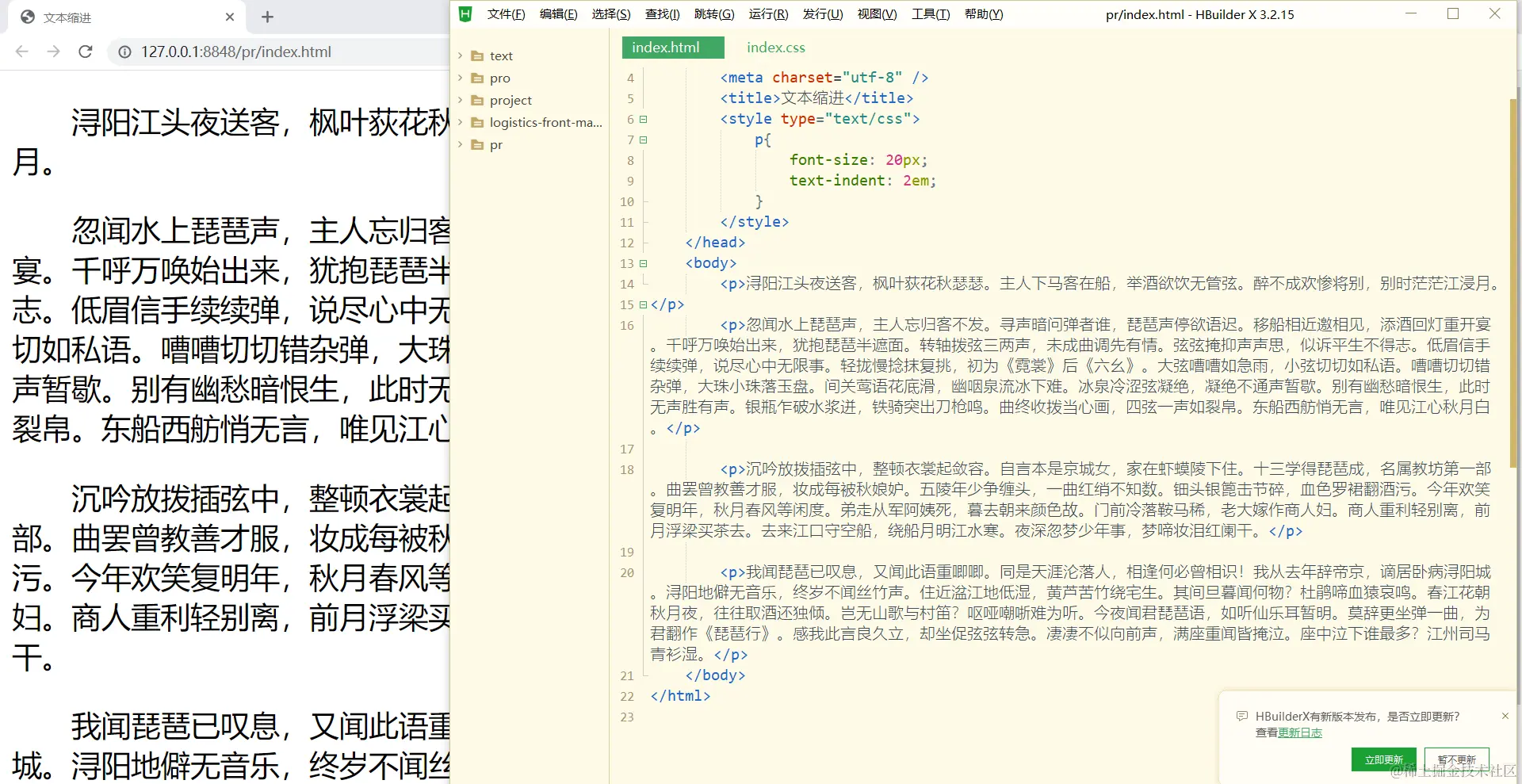Image resolution: width=1522 pixels, height=784 pixels.
Task: Click the text folder icon
Action: click(477, 55)
